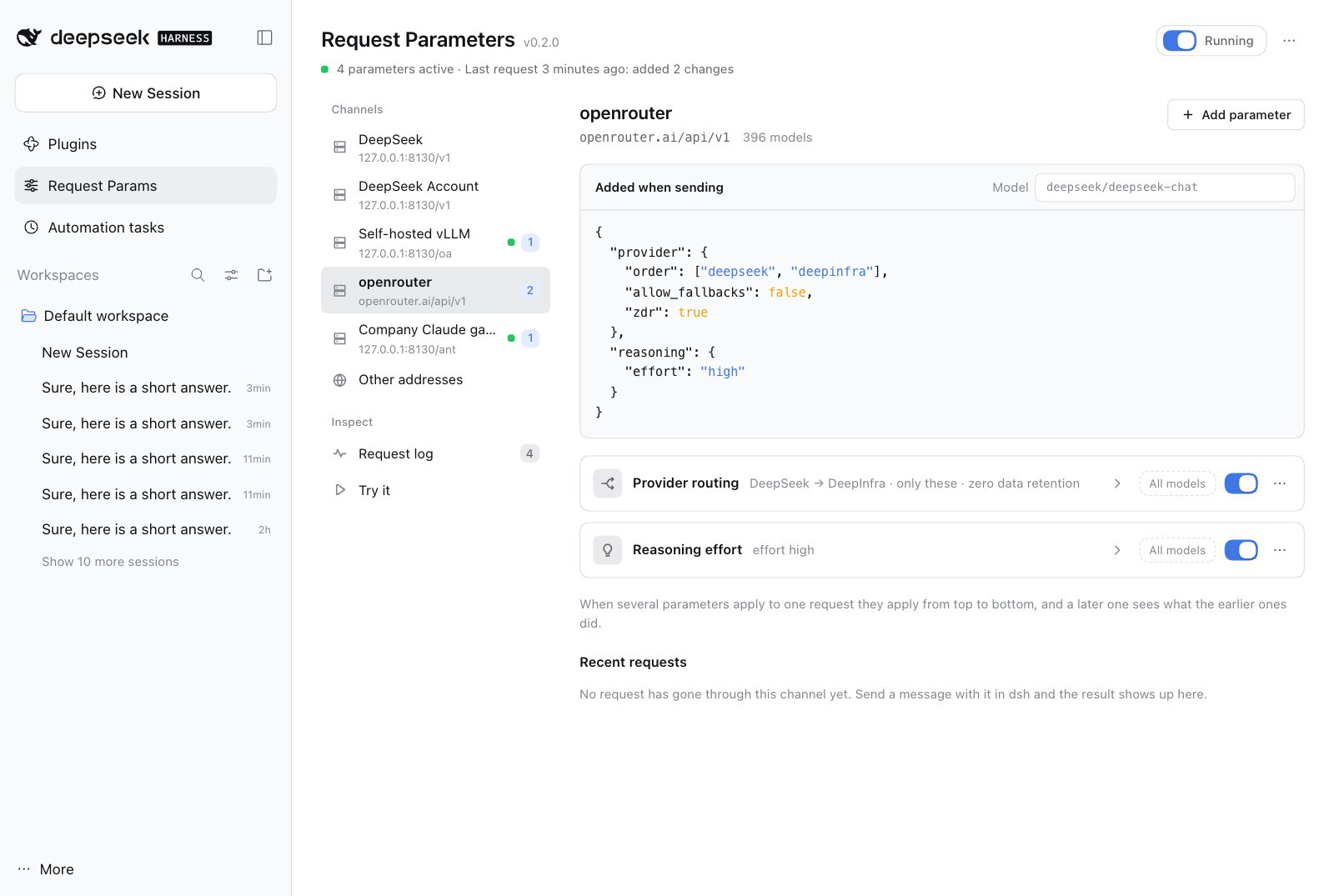Select the Company Claude gateway channel
This screenshot has height=896, width=1334.
(435, 338)
